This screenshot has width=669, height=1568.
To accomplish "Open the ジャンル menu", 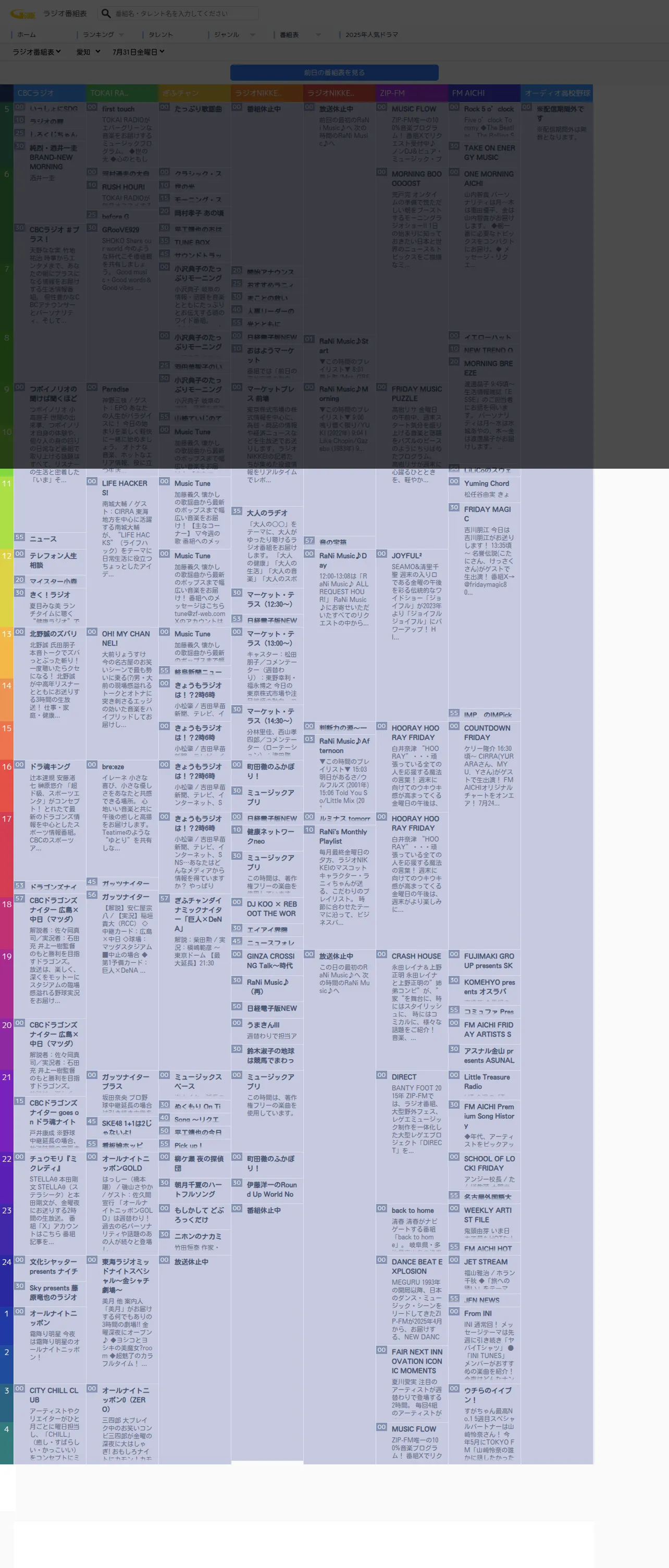I will [x=227, y=35].
